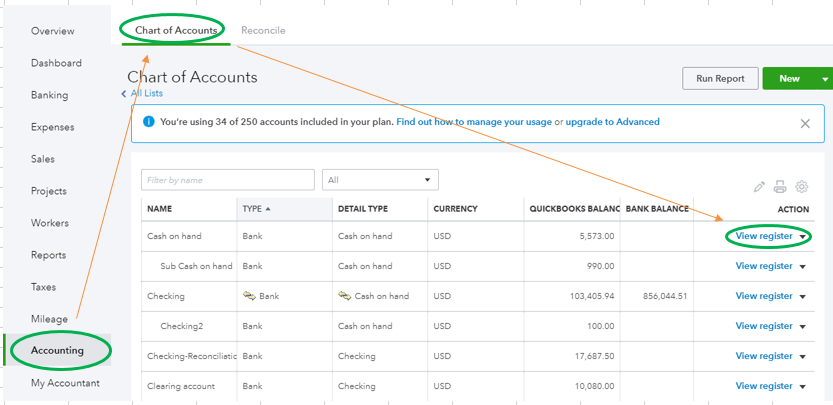View register for Cash on hand
The image size is (833, 405).
point(764,237)
